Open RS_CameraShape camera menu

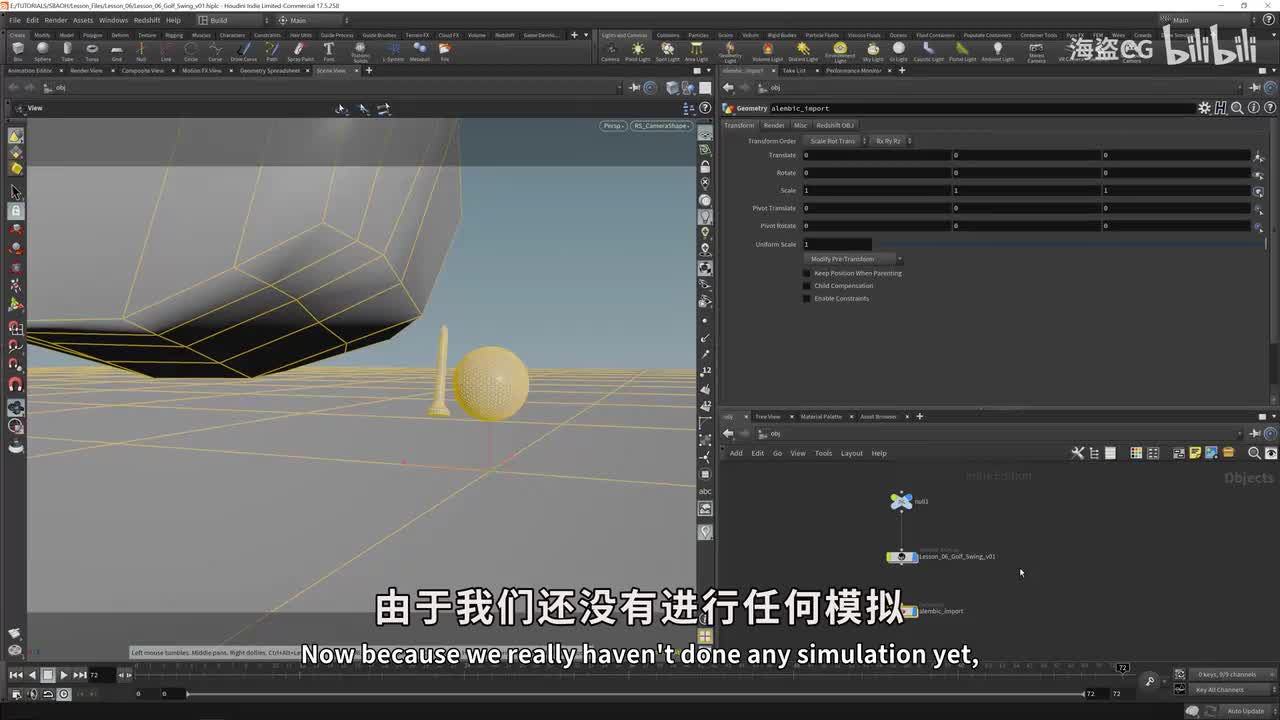662,126
